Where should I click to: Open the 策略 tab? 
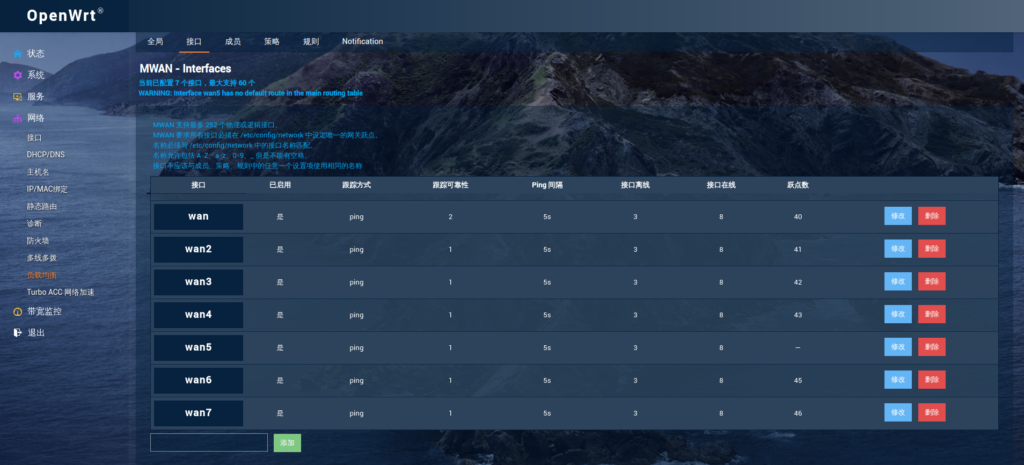click(272, 42)
